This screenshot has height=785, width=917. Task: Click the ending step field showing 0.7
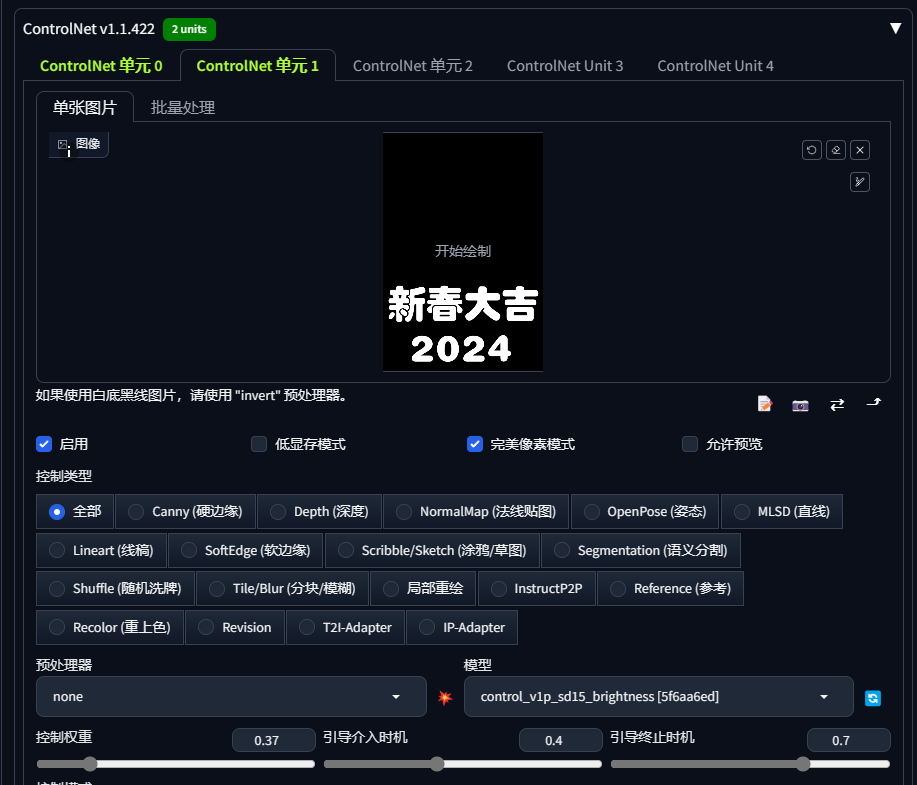point(849,741)
